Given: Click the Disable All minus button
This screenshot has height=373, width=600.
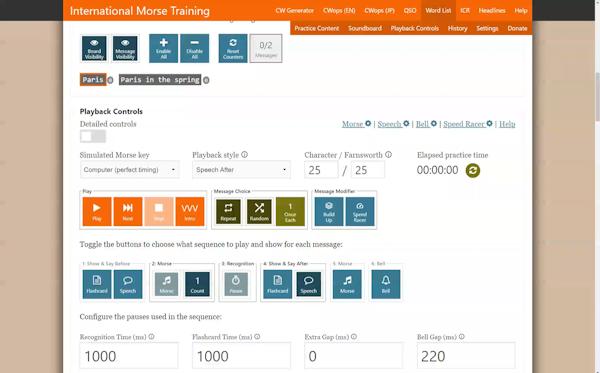Looking at the screenshot, I should pyautogui.click(x=194, y=48).
